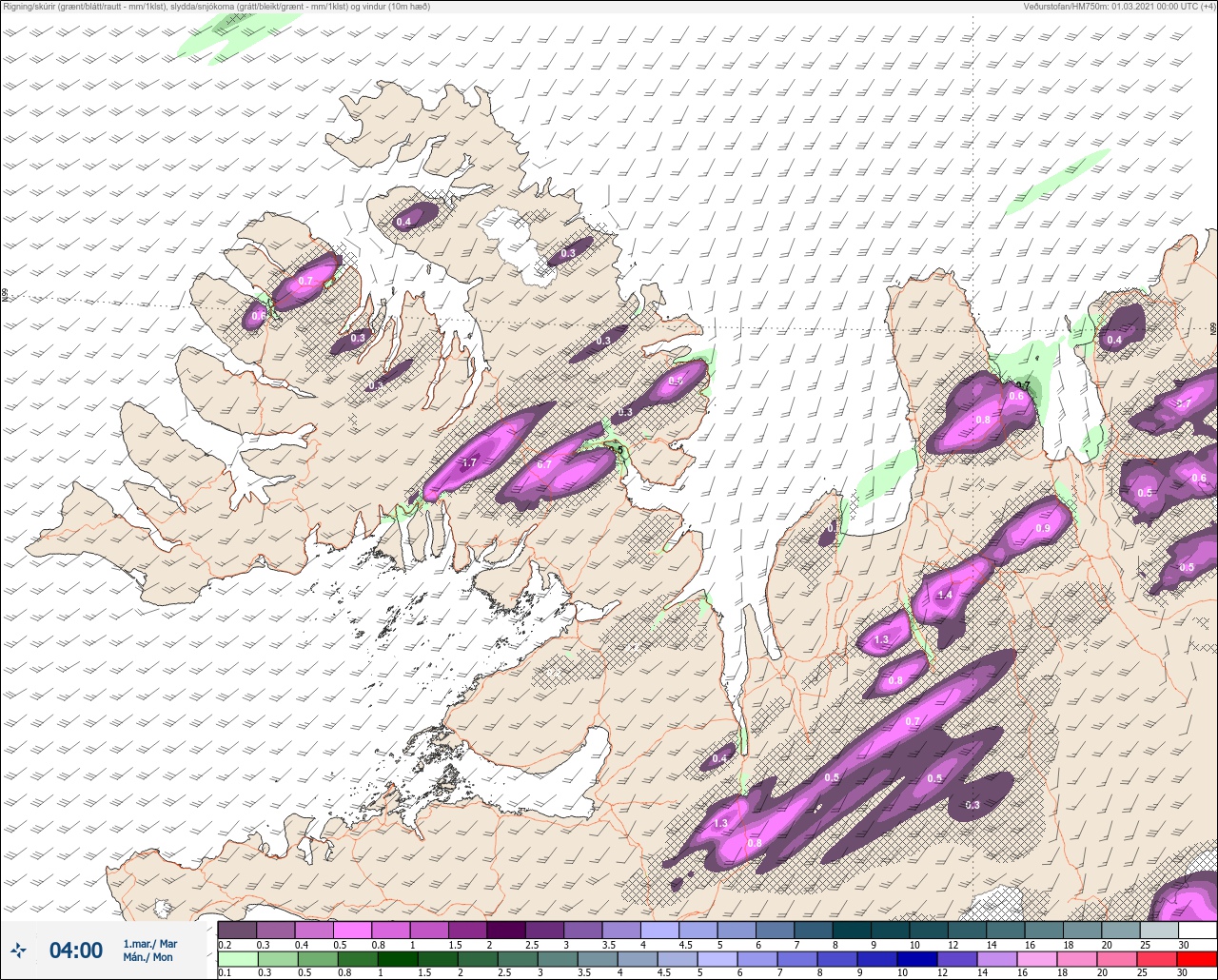Pick the darkest purple 2 swatch in top legend
This screenshot has width=1218, height=980.
(505, 930)
